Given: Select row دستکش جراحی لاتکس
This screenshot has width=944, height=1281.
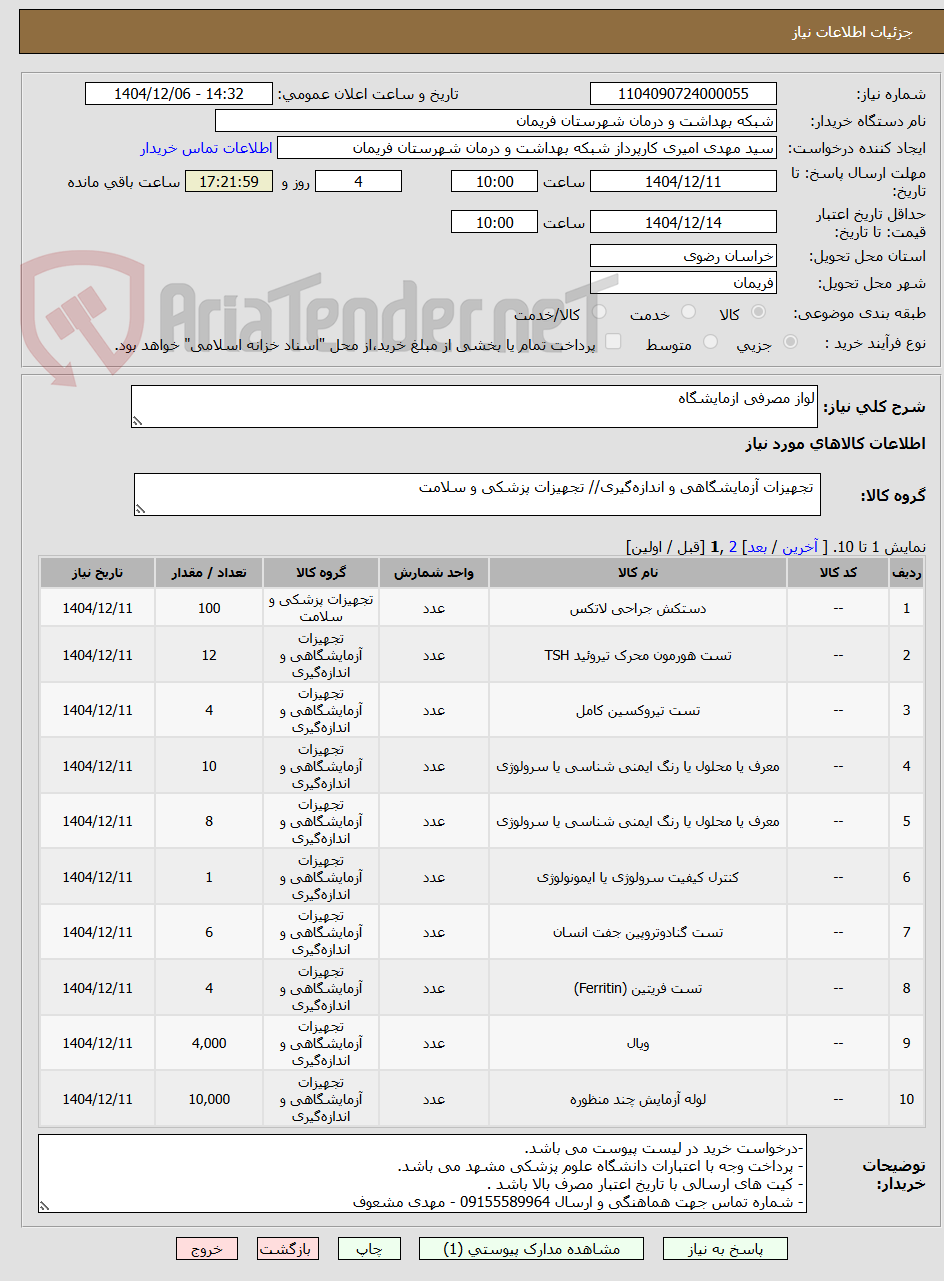Looking at the screenshot, I should pos(482,608).
